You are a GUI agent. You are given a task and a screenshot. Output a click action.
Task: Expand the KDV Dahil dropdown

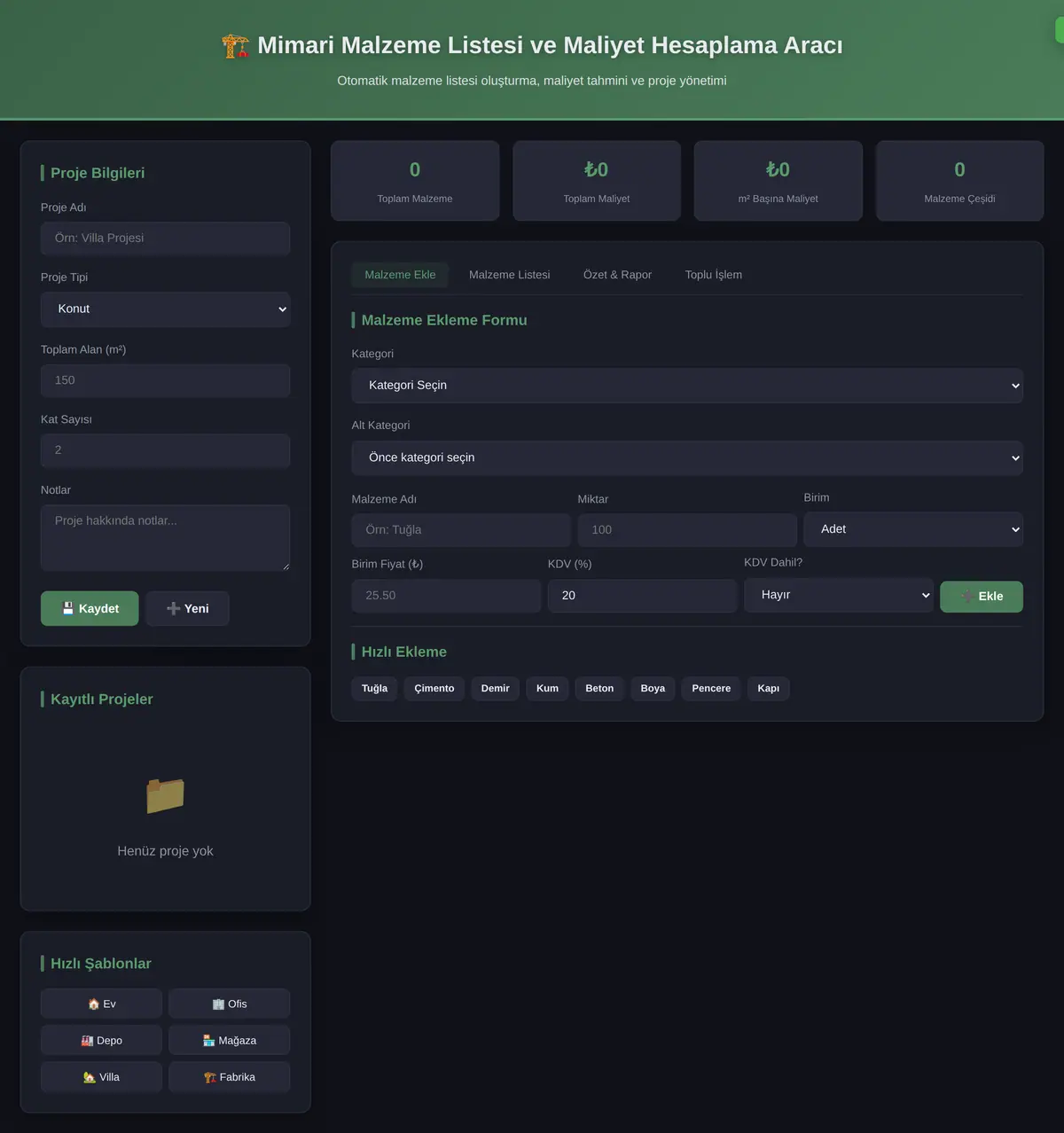coord(839,595)
